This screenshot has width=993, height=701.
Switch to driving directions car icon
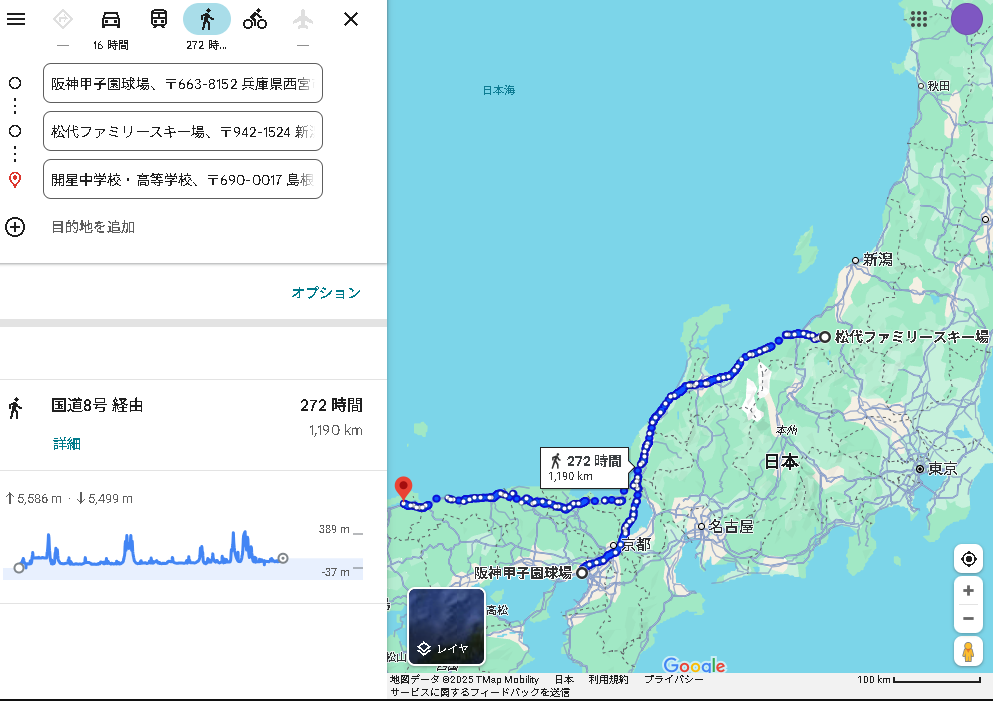(111, 20)
